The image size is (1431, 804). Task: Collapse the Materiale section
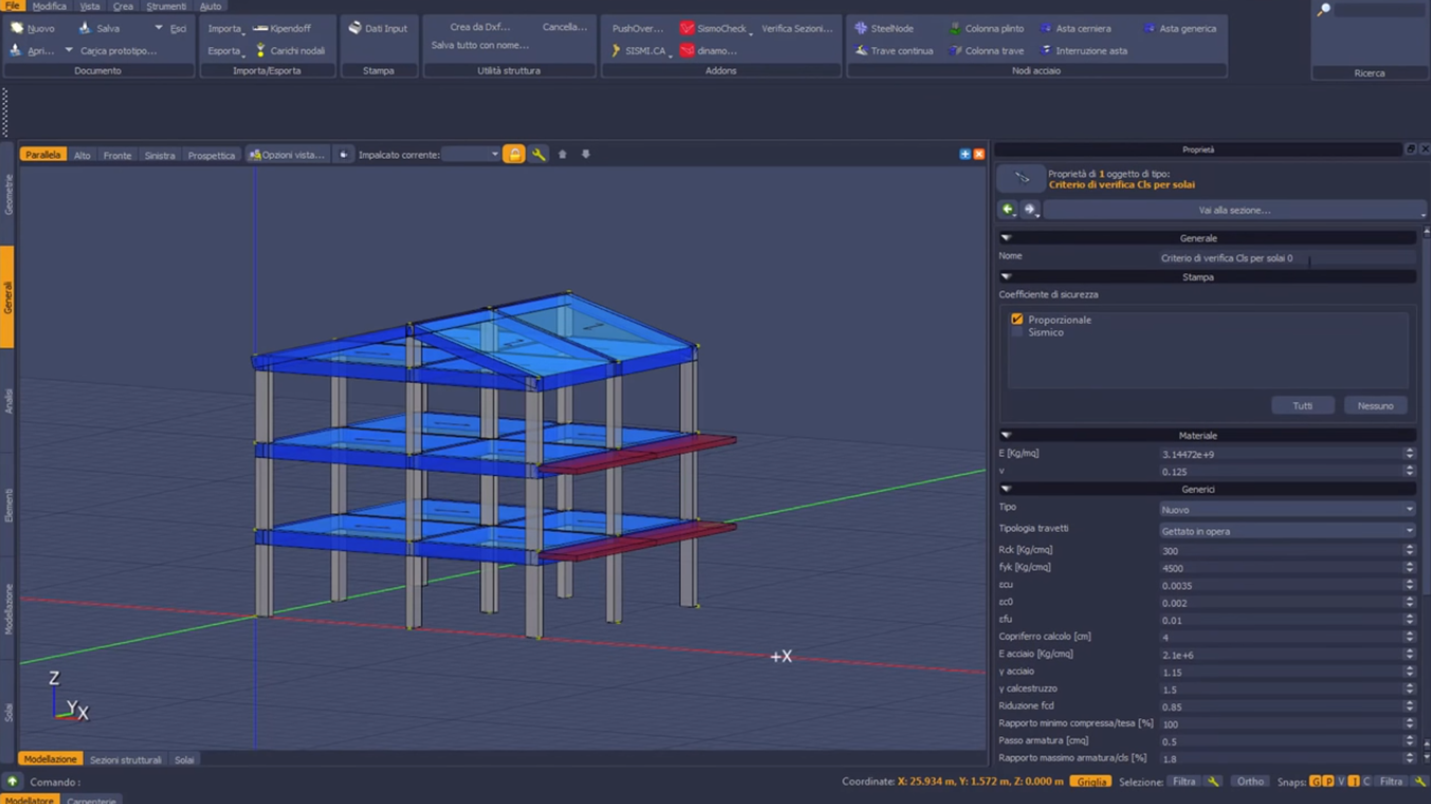1006,436
